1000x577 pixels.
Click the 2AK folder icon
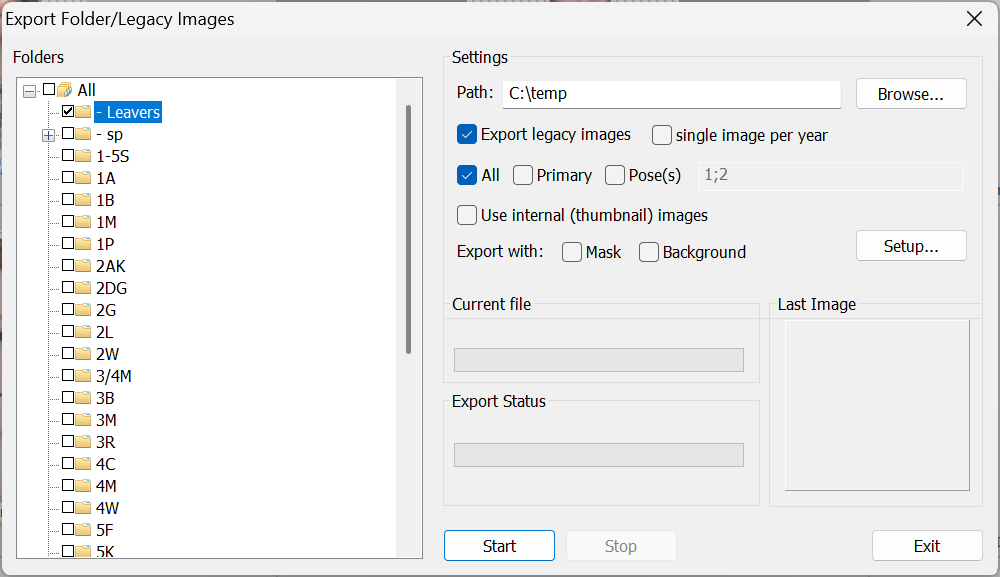[x=83, y=266]
